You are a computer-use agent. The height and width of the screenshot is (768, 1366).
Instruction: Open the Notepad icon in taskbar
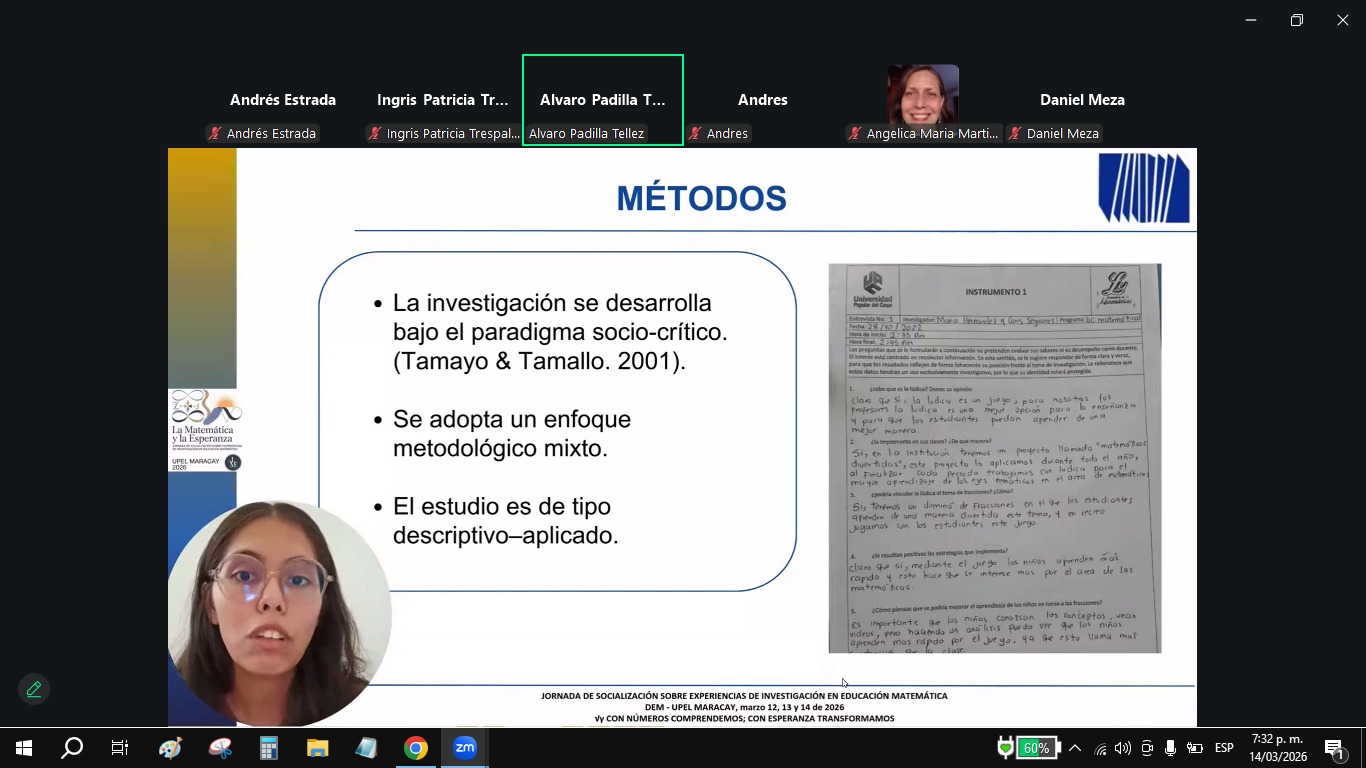tap(366, 748)
